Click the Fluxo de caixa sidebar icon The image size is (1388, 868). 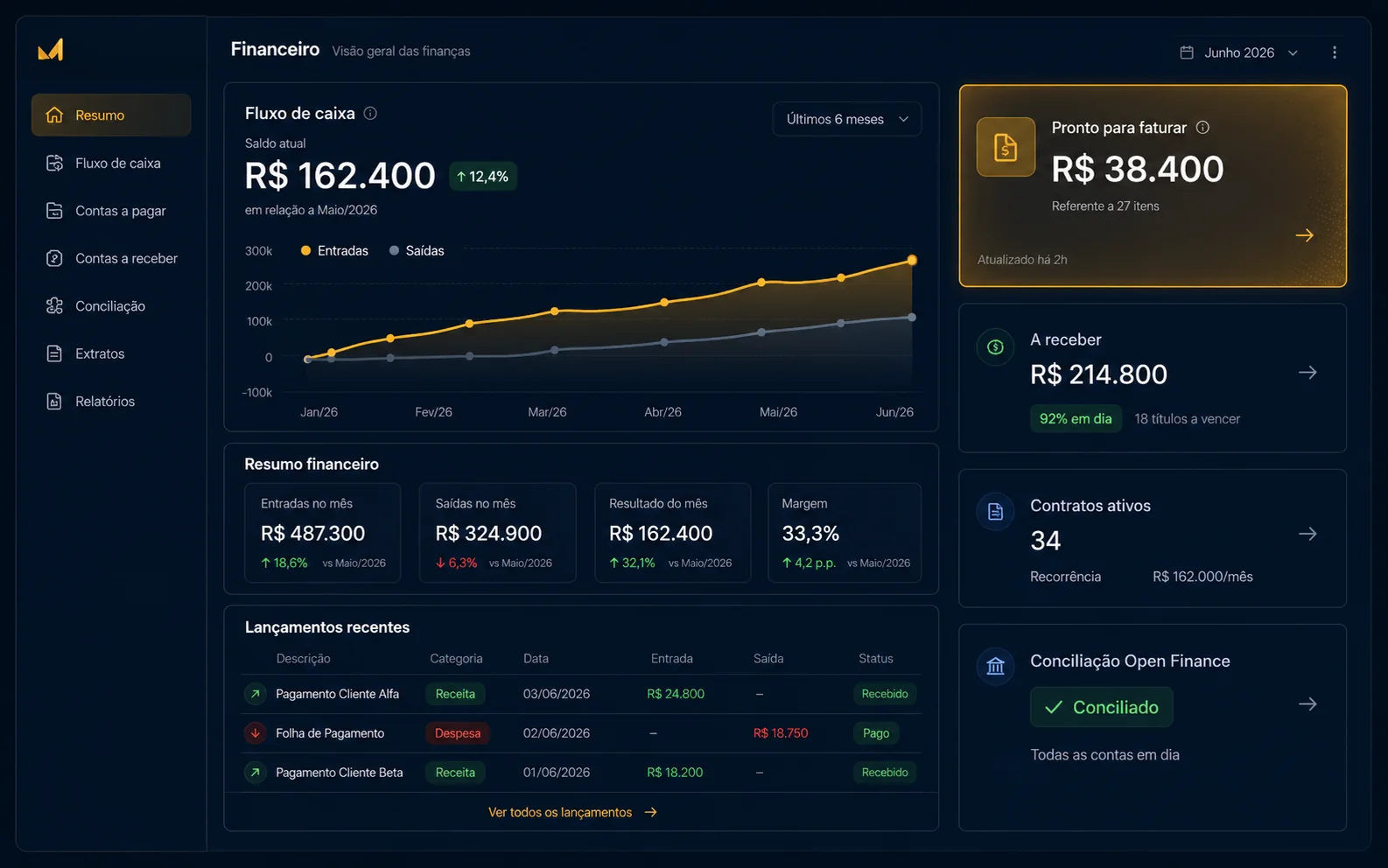54,163
